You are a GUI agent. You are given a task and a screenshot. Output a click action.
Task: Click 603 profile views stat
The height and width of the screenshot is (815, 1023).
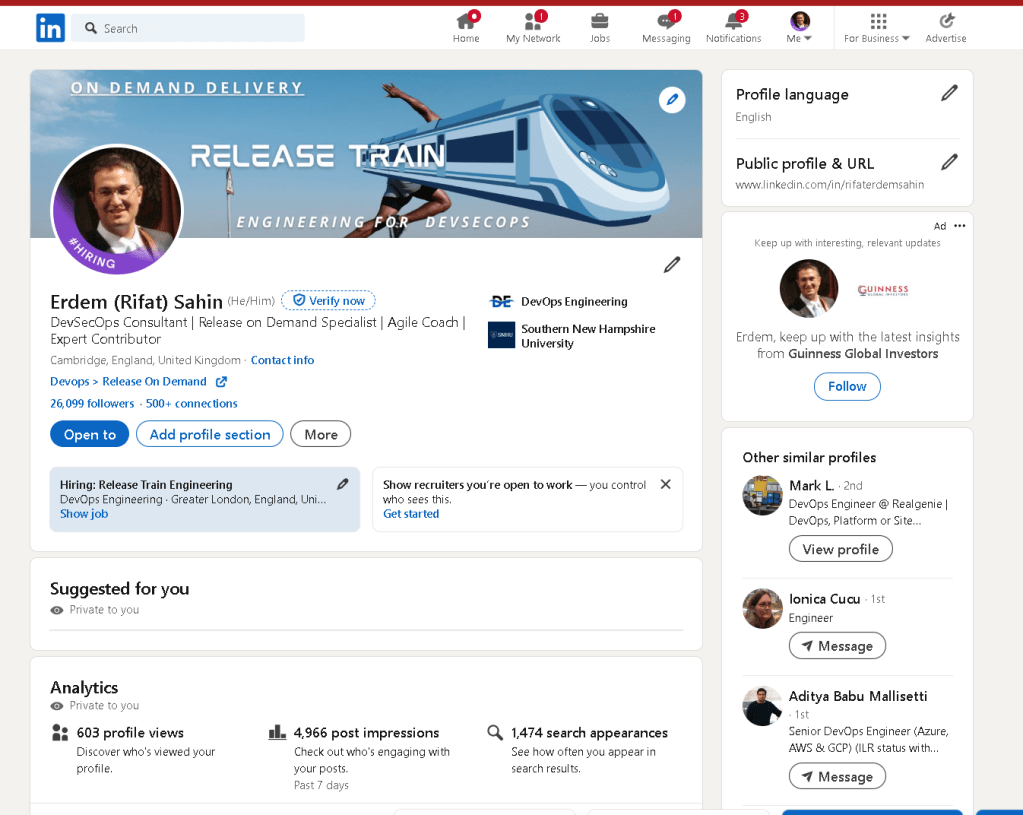click(130, 733)
